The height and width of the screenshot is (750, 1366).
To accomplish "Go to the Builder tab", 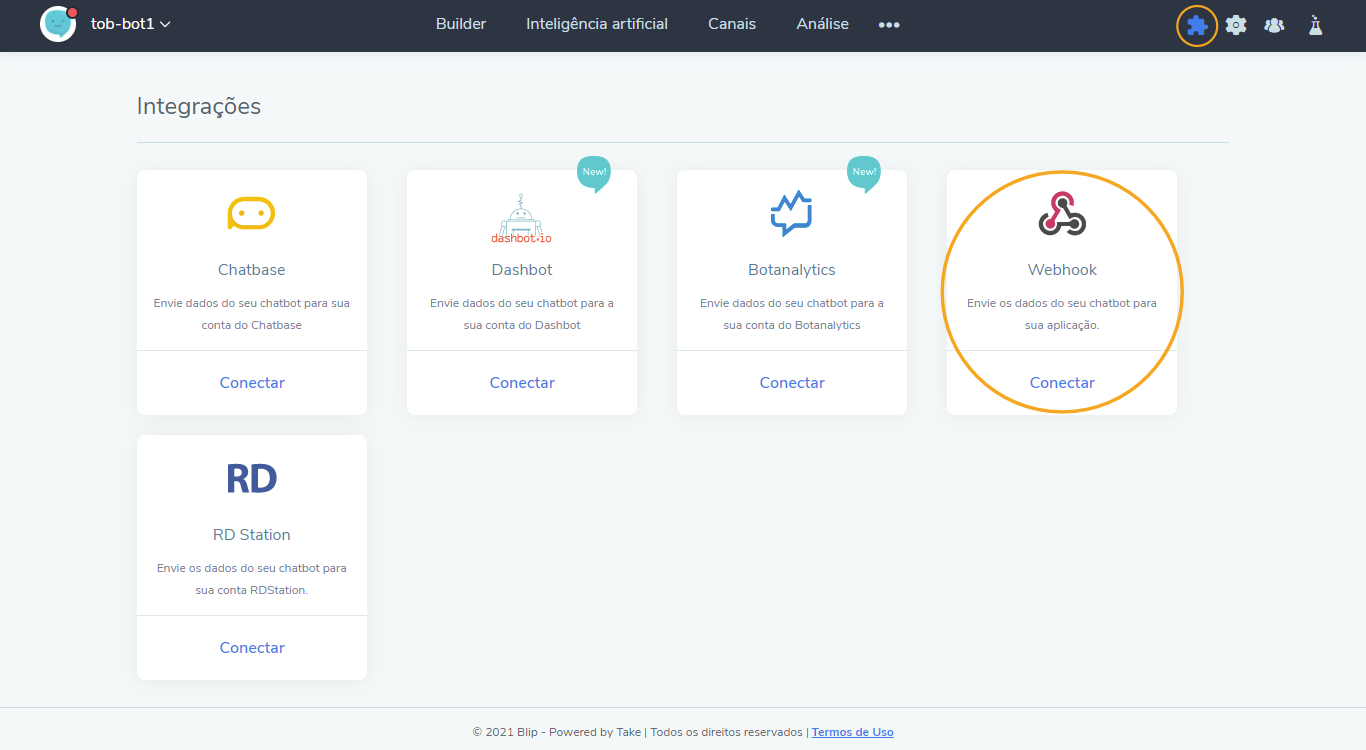I will coord(461,24).
